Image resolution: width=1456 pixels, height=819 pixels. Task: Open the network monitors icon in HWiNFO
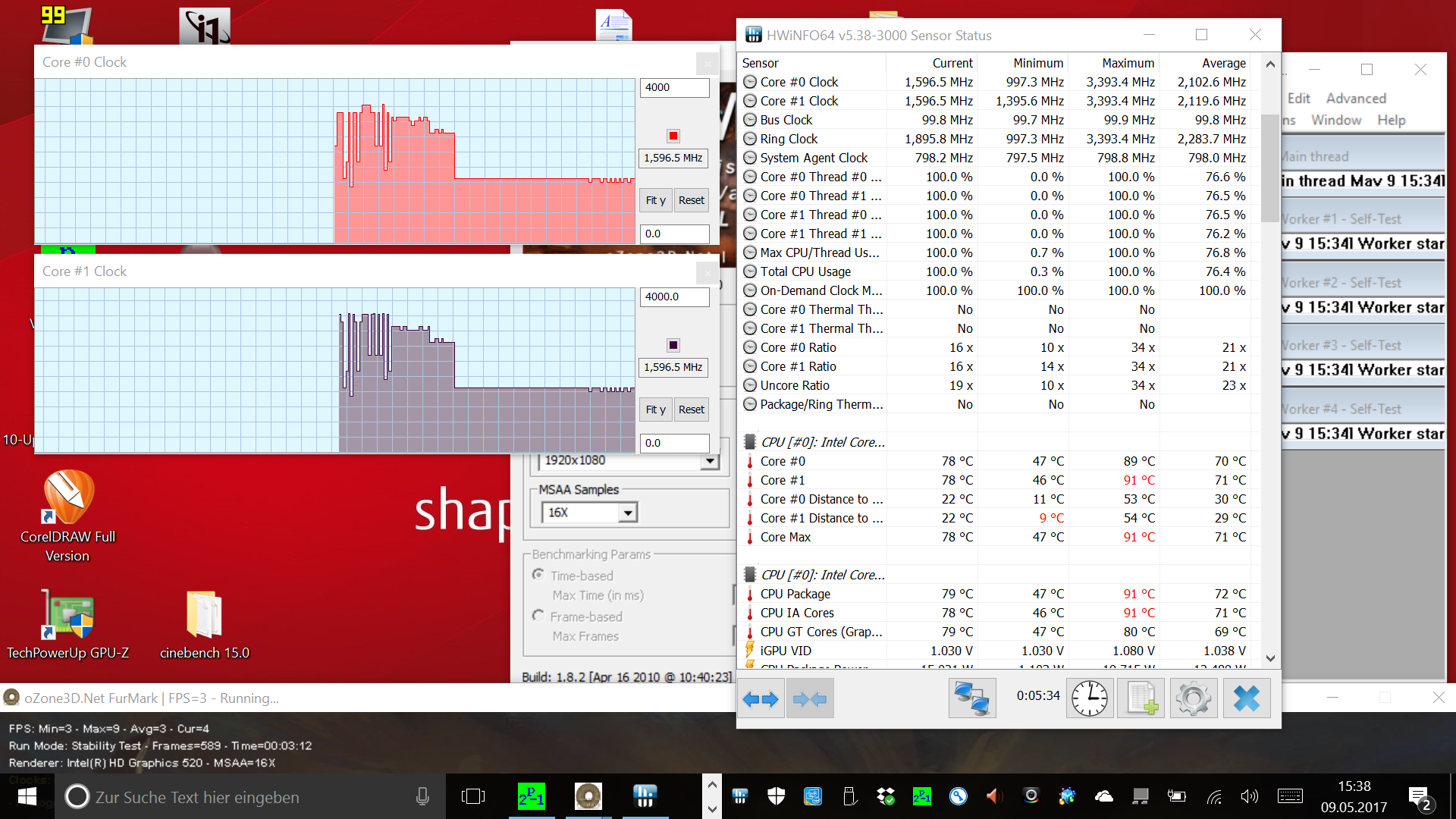971,698
